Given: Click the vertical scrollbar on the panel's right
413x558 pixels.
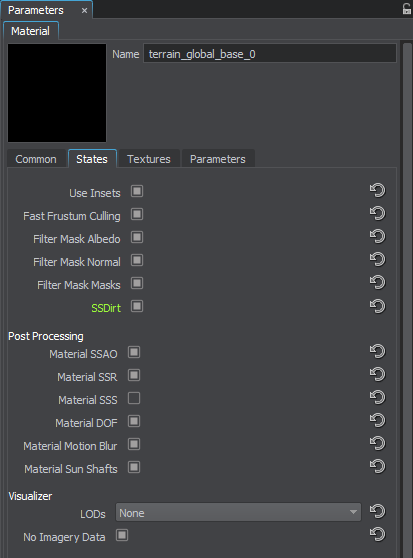Looking at the screenshot, I should coord(407,299).
